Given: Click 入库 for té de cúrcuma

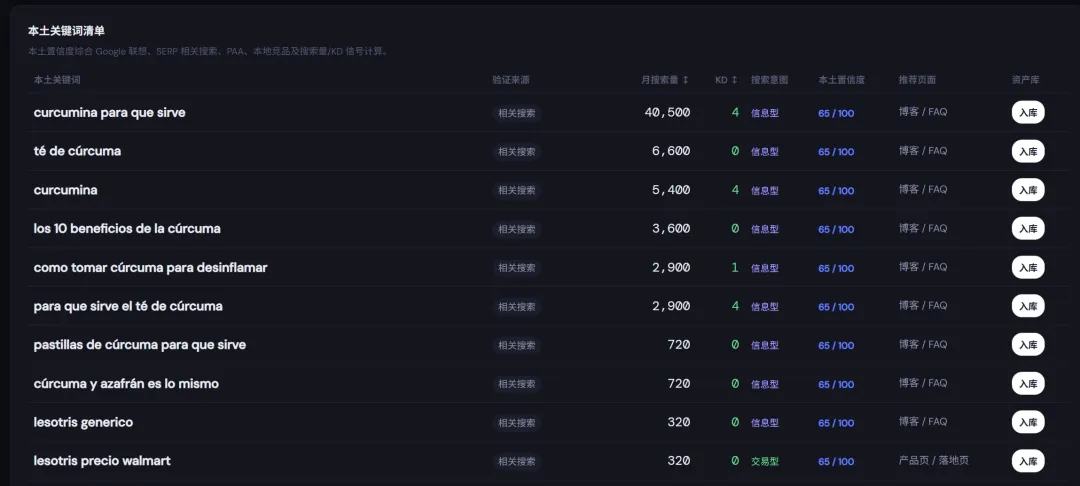Looking at the screenshot, I should [1028, 151].
